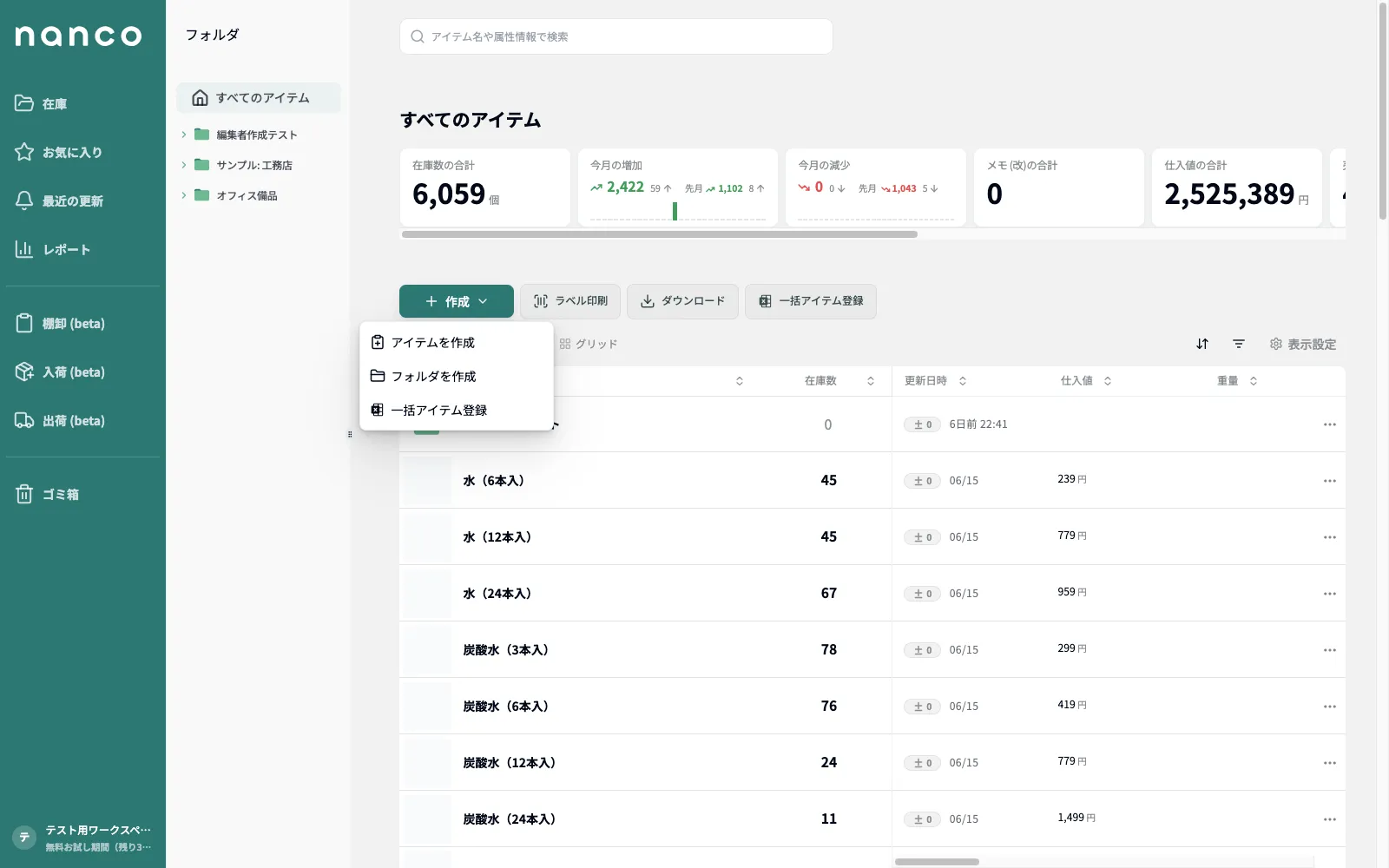Click the workspace avatar テ icon
The height and width of the screenshot is (868, 1389).
(24, 838)
